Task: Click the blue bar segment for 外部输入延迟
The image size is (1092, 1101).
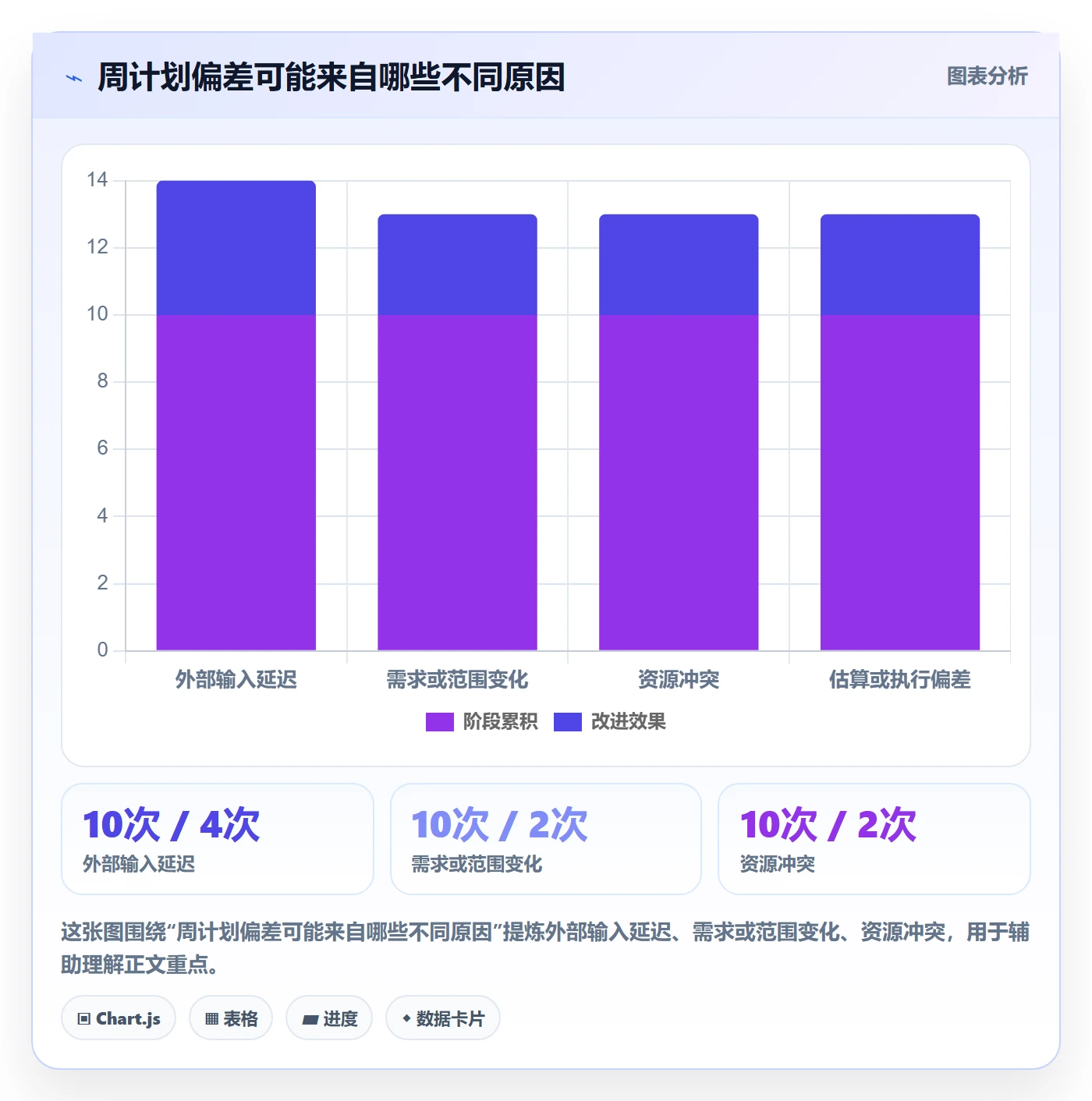Action: (x=236, y=248)
